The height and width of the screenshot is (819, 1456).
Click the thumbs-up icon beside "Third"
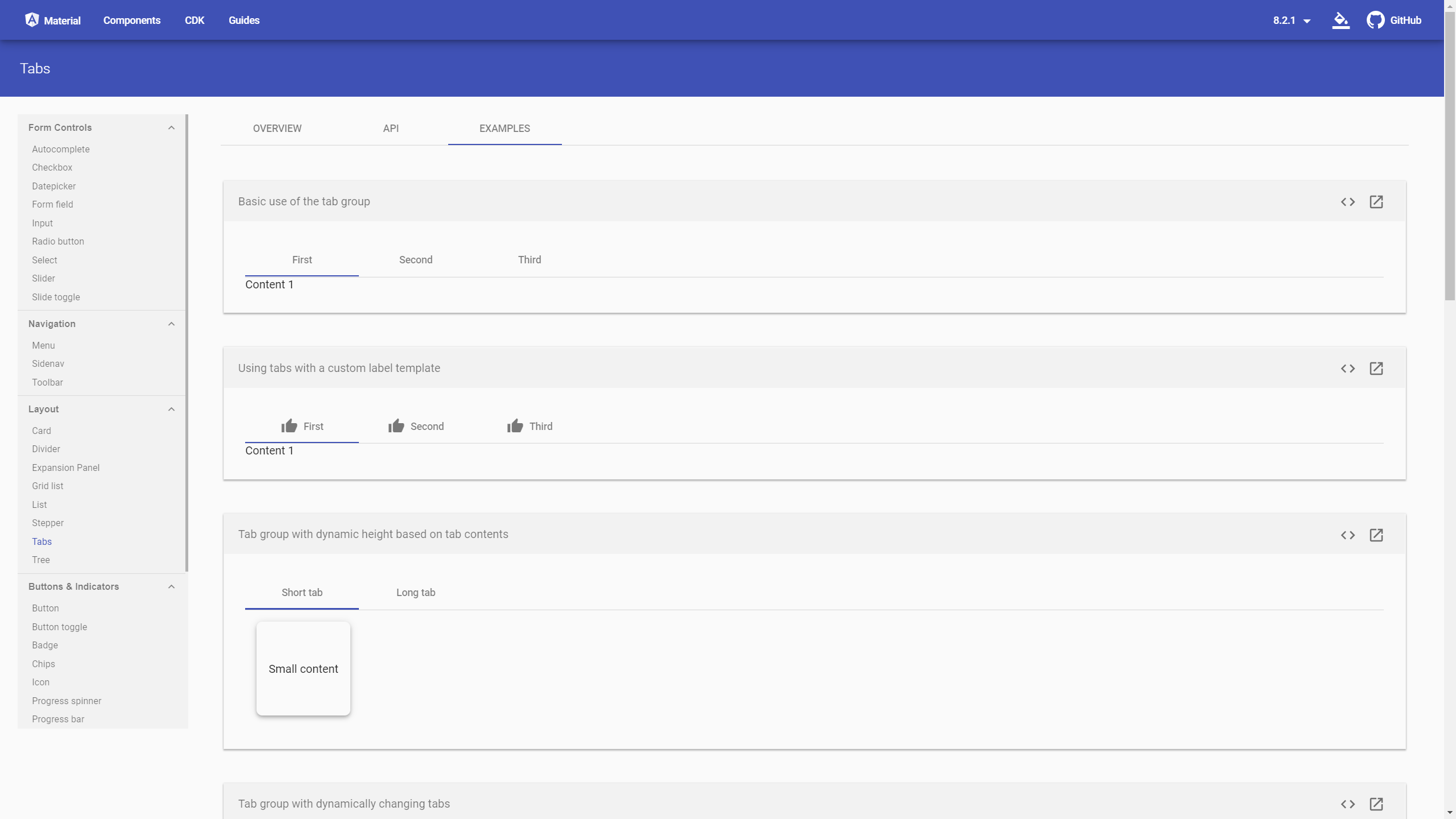(x=514, y=425)
